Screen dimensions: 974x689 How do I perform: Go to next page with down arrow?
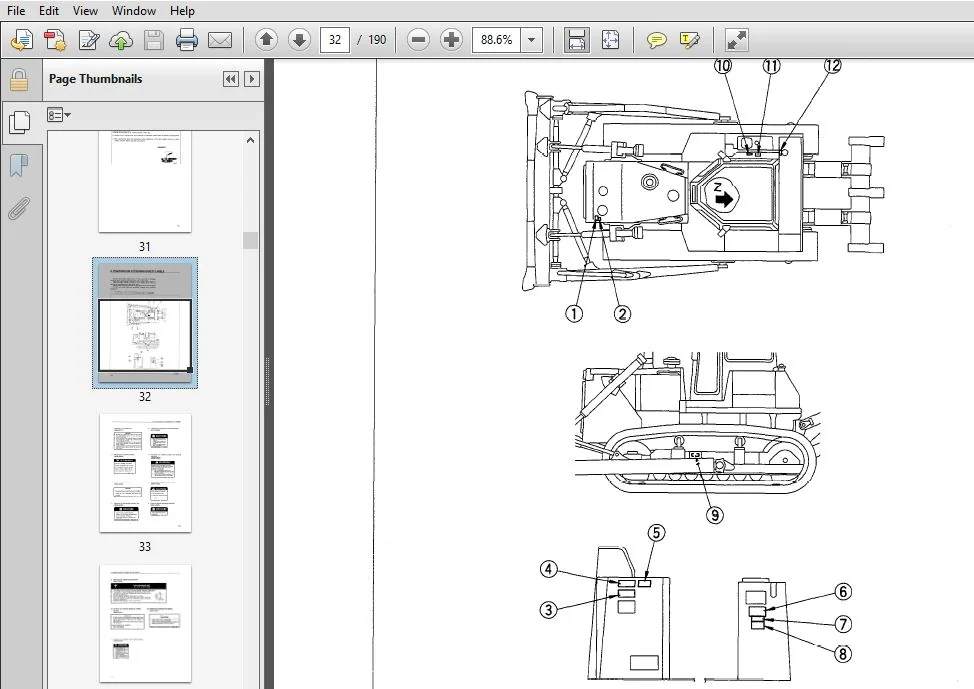point(299,40)
